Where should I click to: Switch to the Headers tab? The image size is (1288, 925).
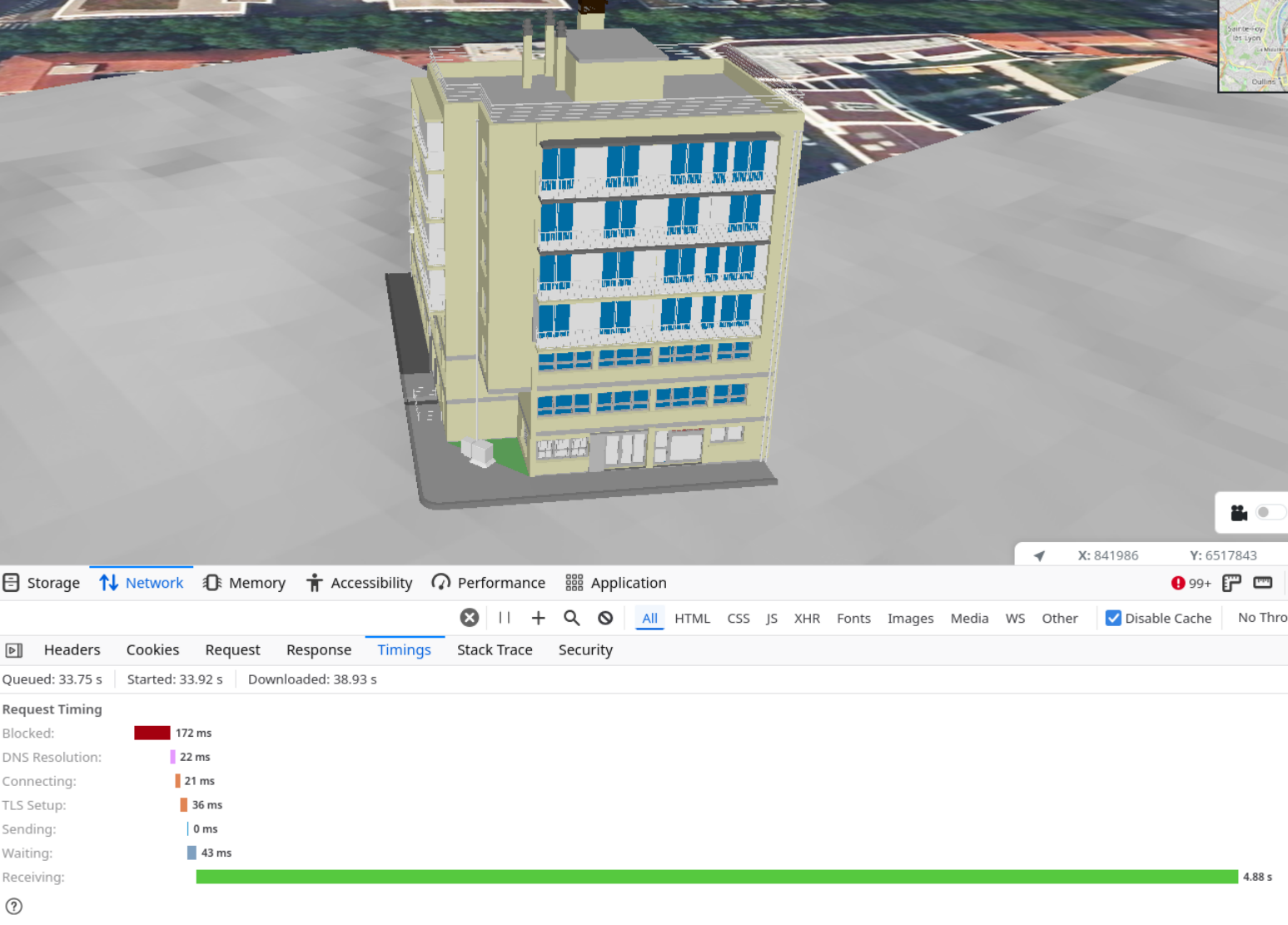click(x=72, y=650)
